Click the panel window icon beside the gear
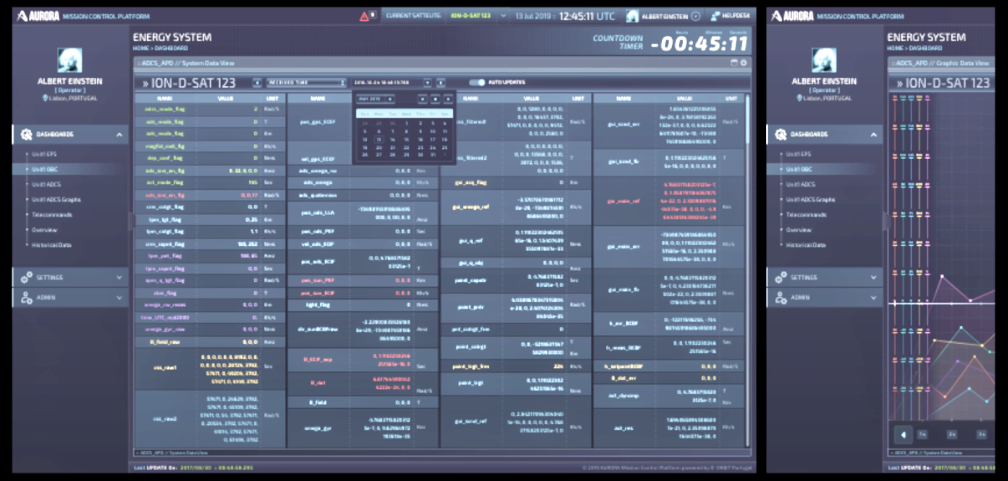The image size is (1008, 481). [733, 62]
